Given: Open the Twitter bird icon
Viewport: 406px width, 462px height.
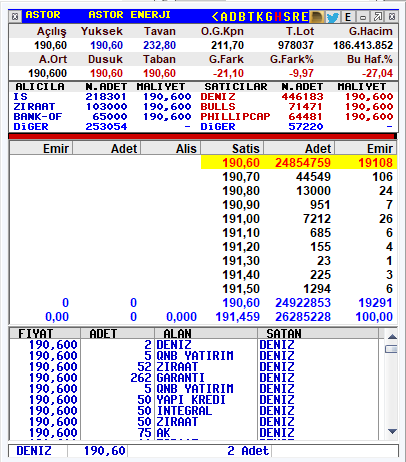Looking at the screenshot, I should [x=332, y=17].
